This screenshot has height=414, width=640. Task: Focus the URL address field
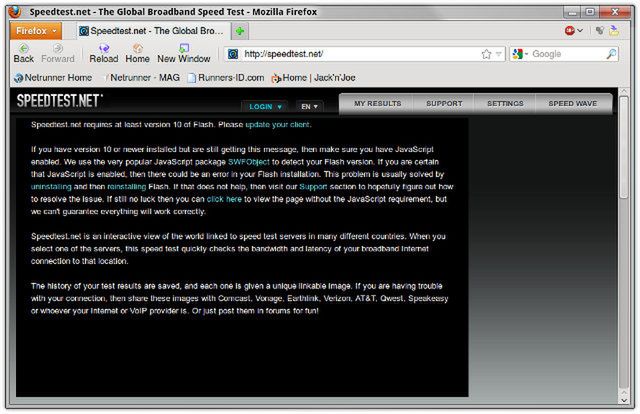(361, 54)
